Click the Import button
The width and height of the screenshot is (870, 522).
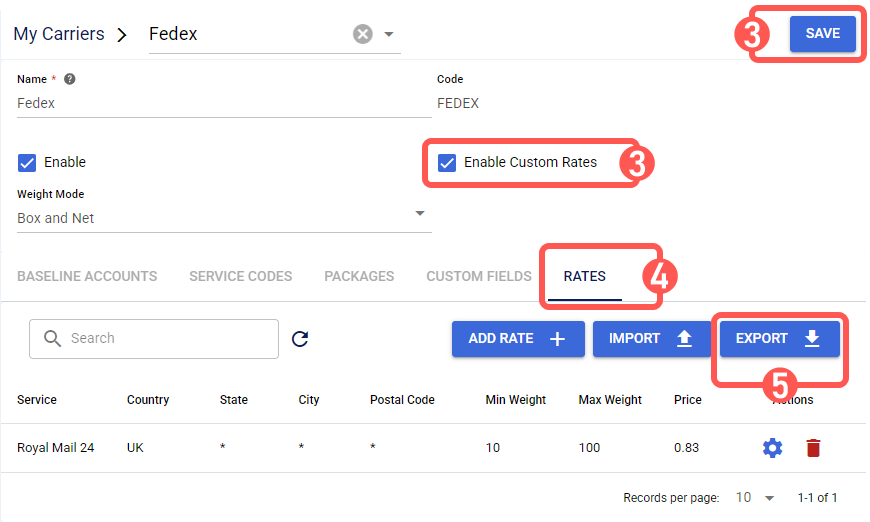(x=651, y=338)
